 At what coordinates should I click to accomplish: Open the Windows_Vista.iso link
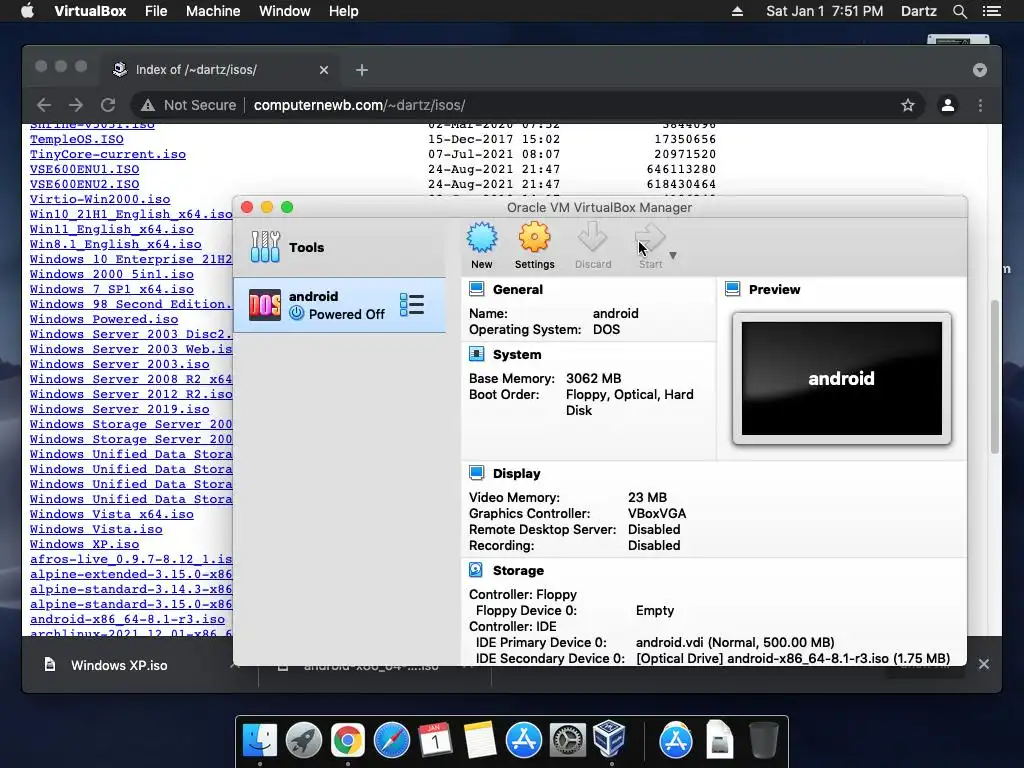[96, 529]
